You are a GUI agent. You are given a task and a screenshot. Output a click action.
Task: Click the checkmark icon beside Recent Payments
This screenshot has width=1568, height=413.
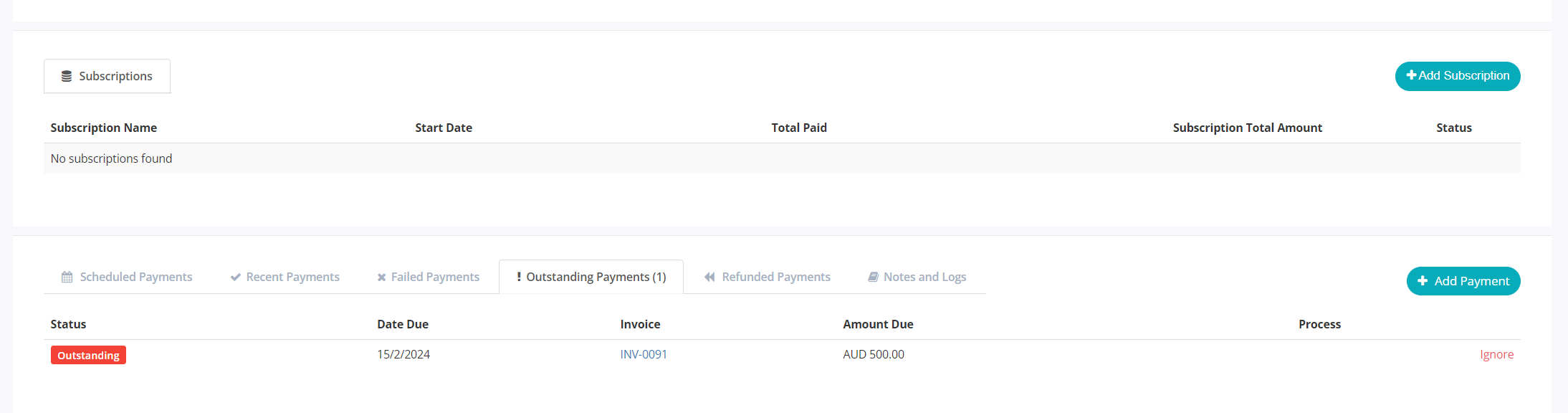(235, 277)
